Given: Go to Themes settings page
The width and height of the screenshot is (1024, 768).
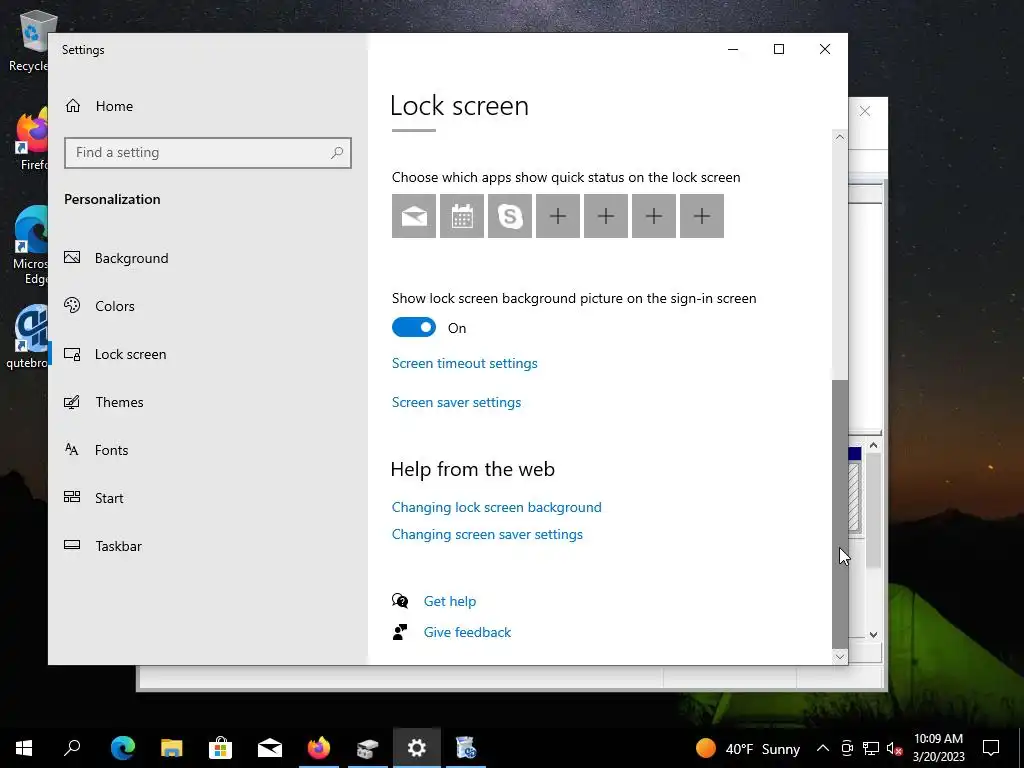Looking at the screenshot, I should point(208,402).
